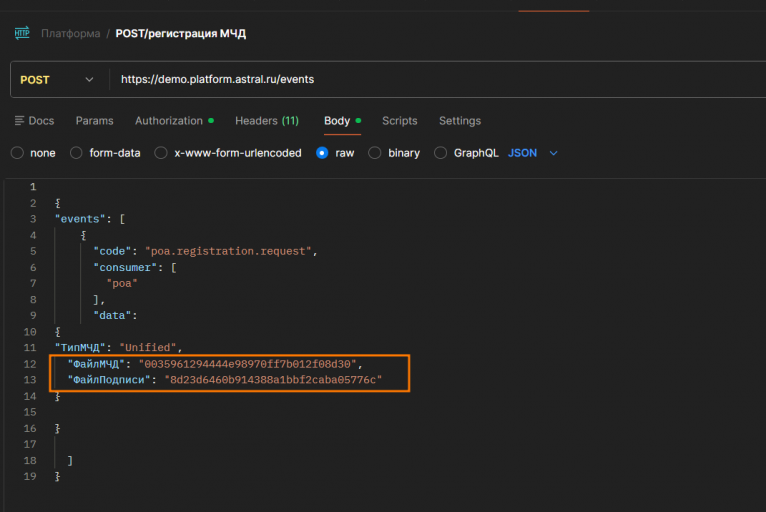Choose the form-data body option
The width and height of the screenshot is (766, 512).
pos(77,153)
